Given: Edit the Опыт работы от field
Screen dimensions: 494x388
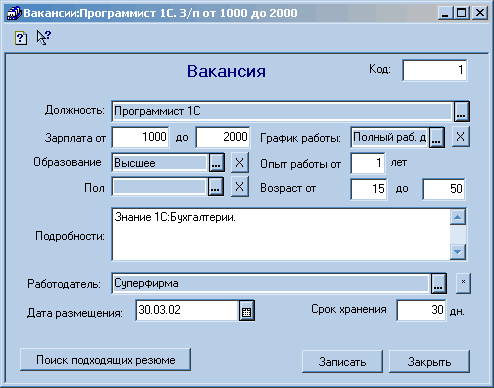Looking at the screenshot, I should click(x=368, y=163).
